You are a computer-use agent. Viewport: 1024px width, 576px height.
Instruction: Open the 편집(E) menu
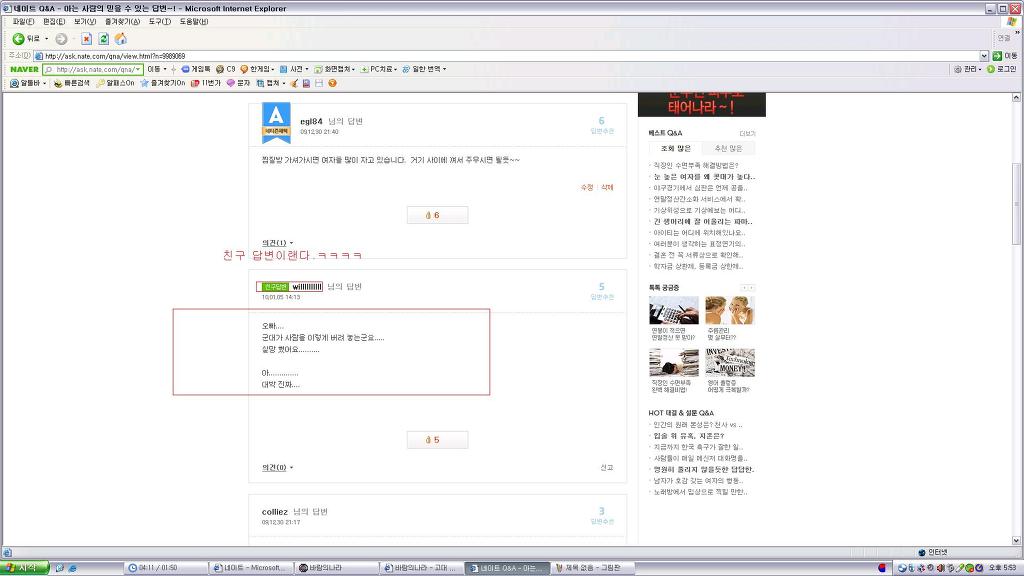coord(54,22)
